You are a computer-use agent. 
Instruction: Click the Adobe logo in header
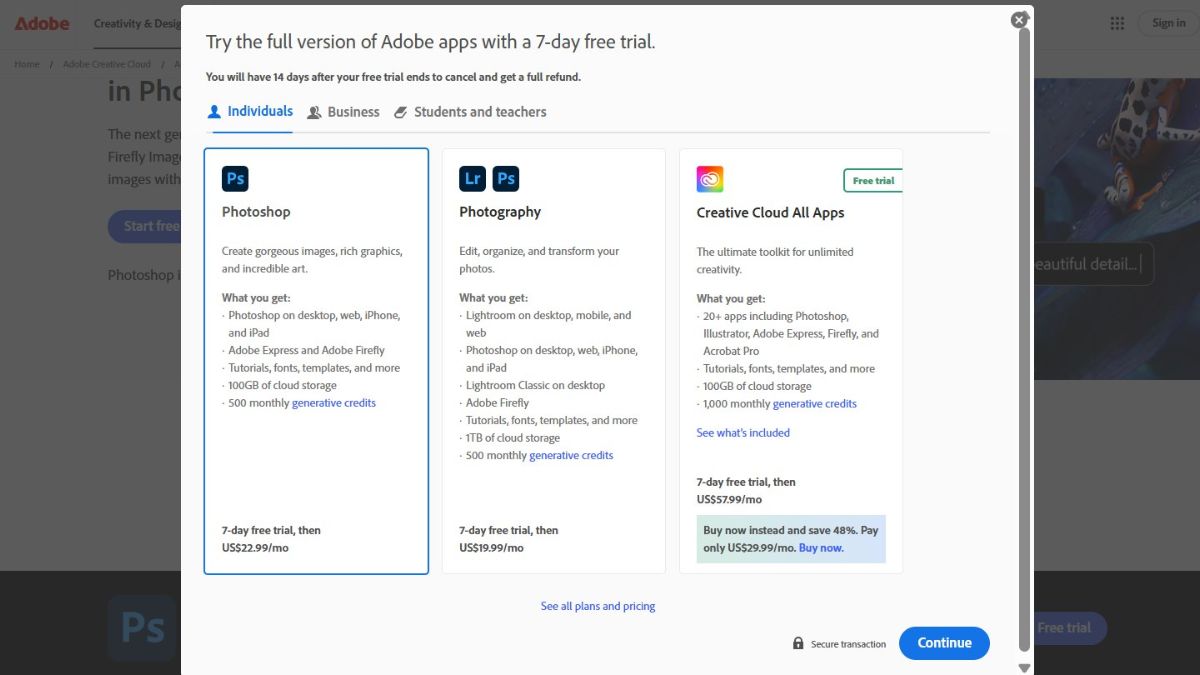[x=42, y=23]
